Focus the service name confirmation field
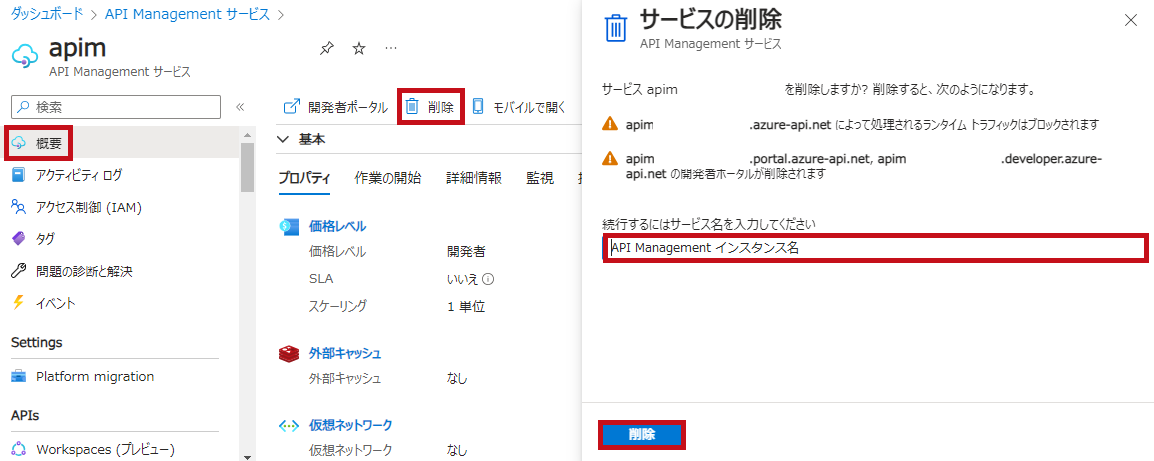Viewport: 1154px width, 461px height. [x=874, y=248]
